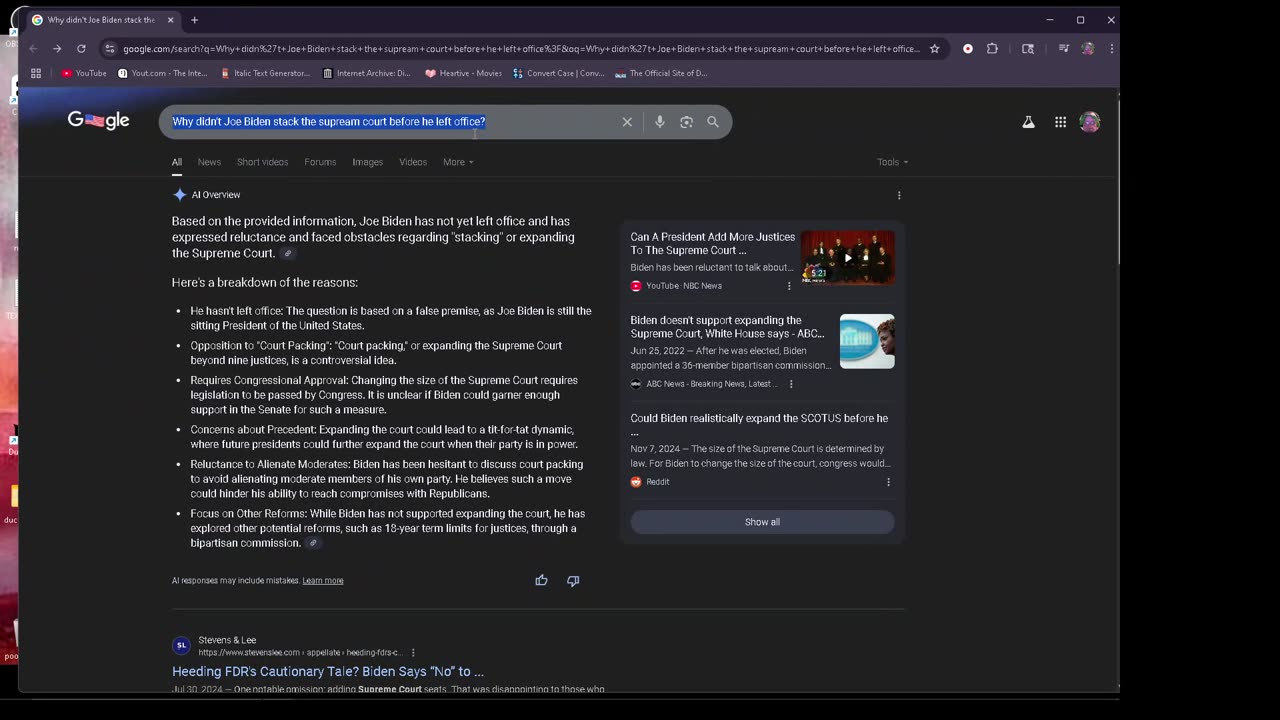Image resolution: width=1280 pixels, height=720 pixels.
Task: Open 'Heeding FDR's Cautionary Tale?' result
Action: tap(328, 672)
